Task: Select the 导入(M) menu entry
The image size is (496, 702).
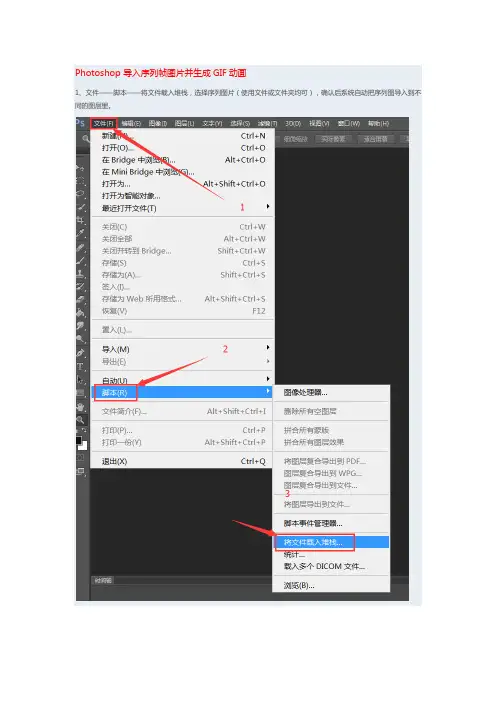Action: [183, 349]
